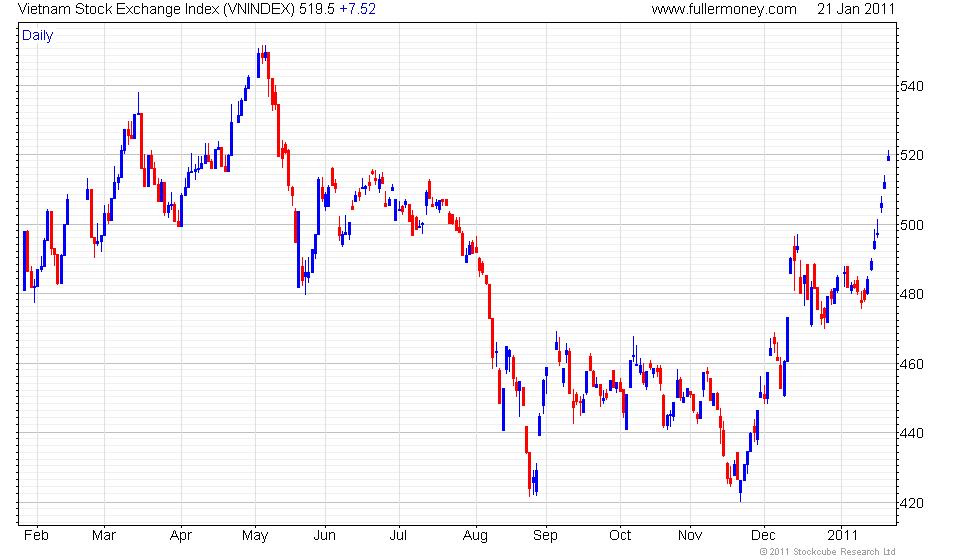Click the 460 price axis label
The height and width of the screenshot is (560, 980).
[911, 364]
